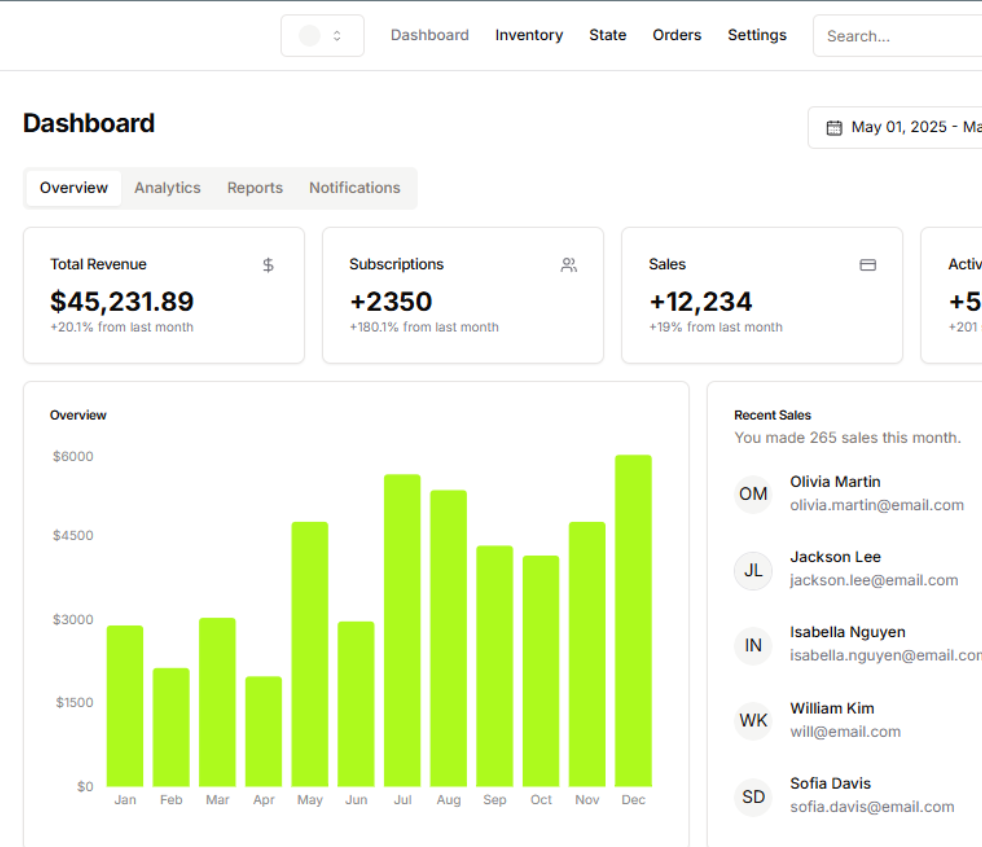Click the Sep bar in Overview chart

[x=495, y=666]
